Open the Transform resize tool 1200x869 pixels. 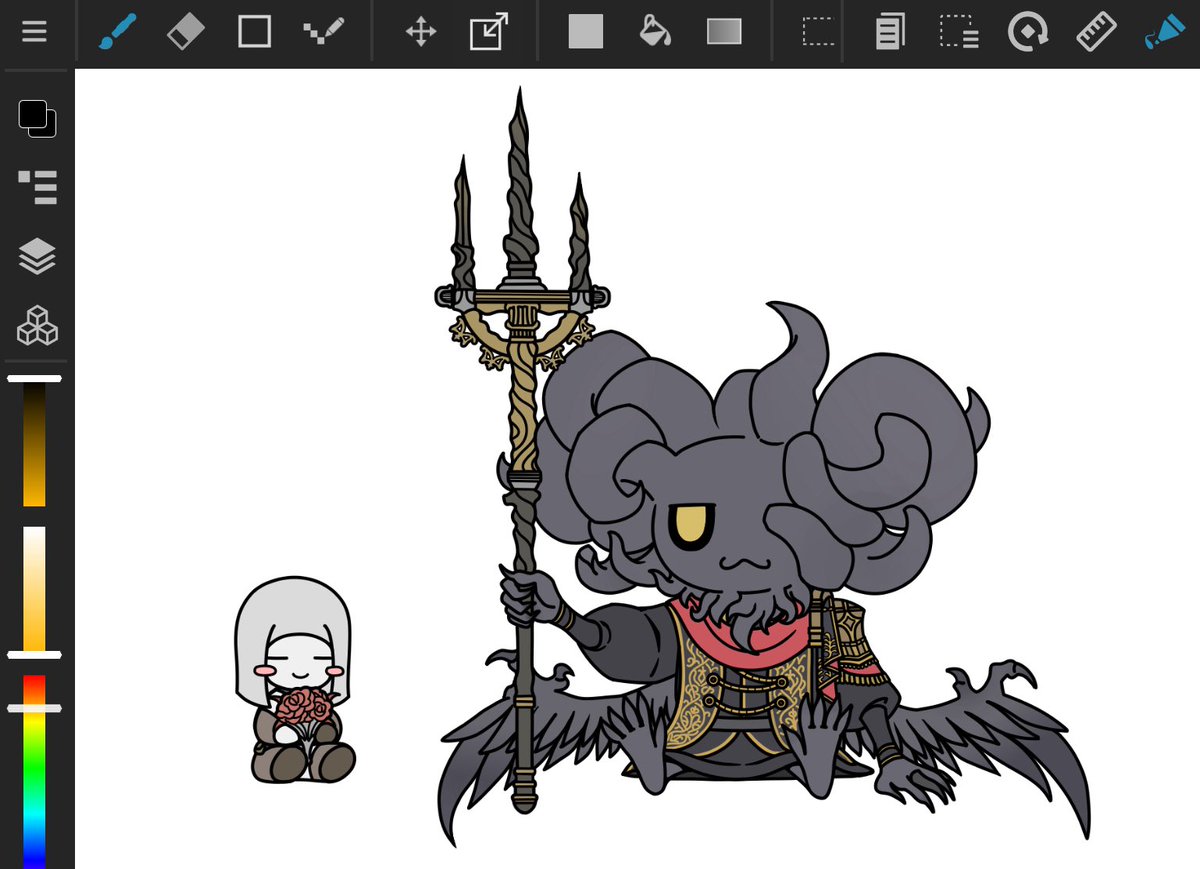(489, 32)
